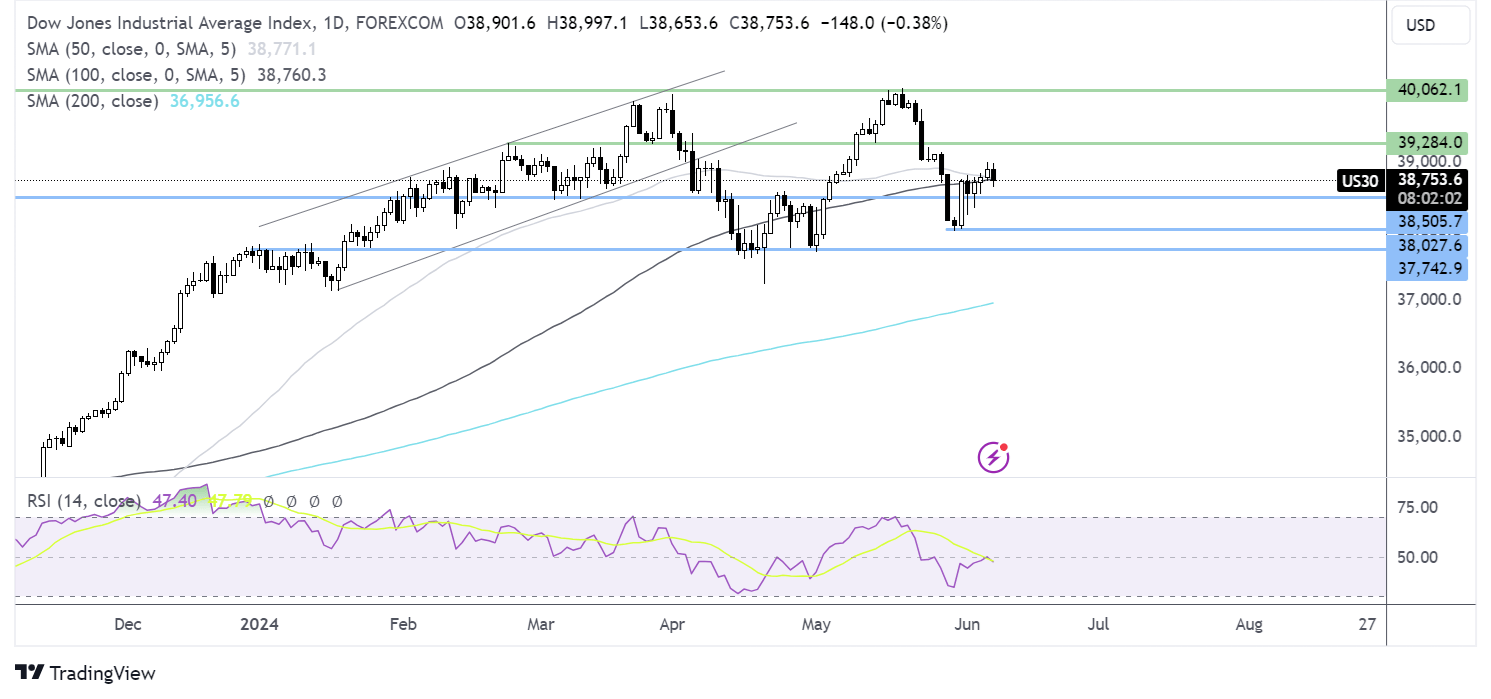Click the 35,000.0 price axis value
Viewport: 1491px width, 699px height.
pos(1431,436)
